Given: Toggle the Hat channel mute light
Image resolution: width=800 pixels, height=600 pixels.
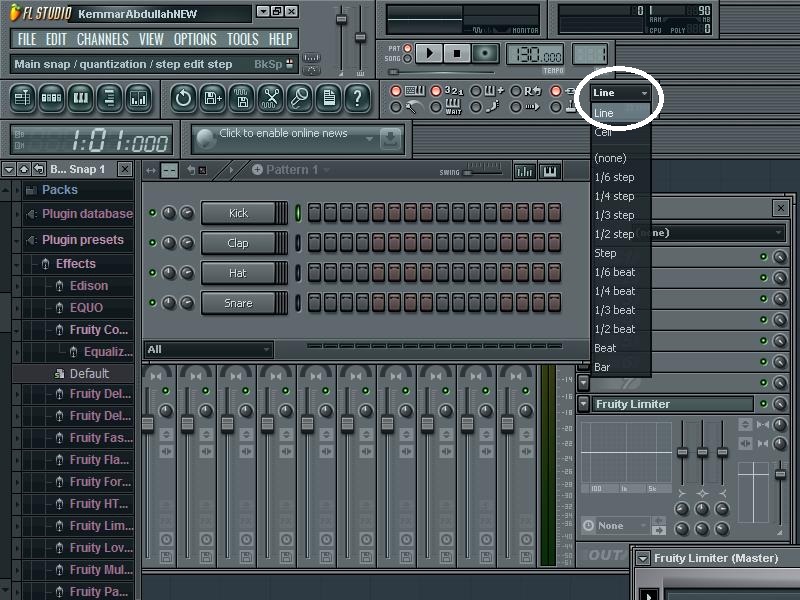Looking at the screenshot, I should (x=152, y=272).
